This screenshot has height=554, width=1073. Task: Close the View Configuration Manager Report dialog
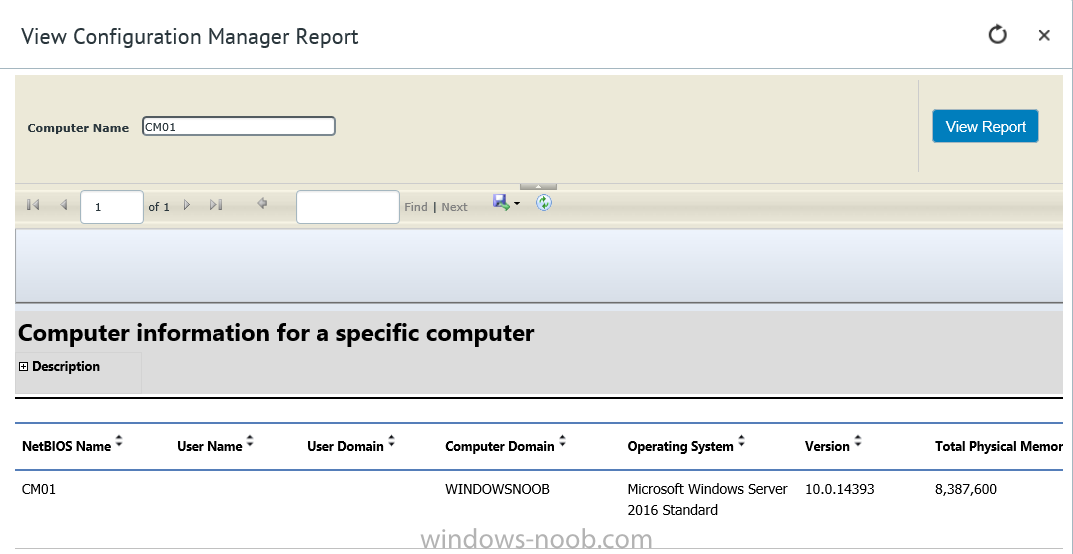coord(1044,36)
